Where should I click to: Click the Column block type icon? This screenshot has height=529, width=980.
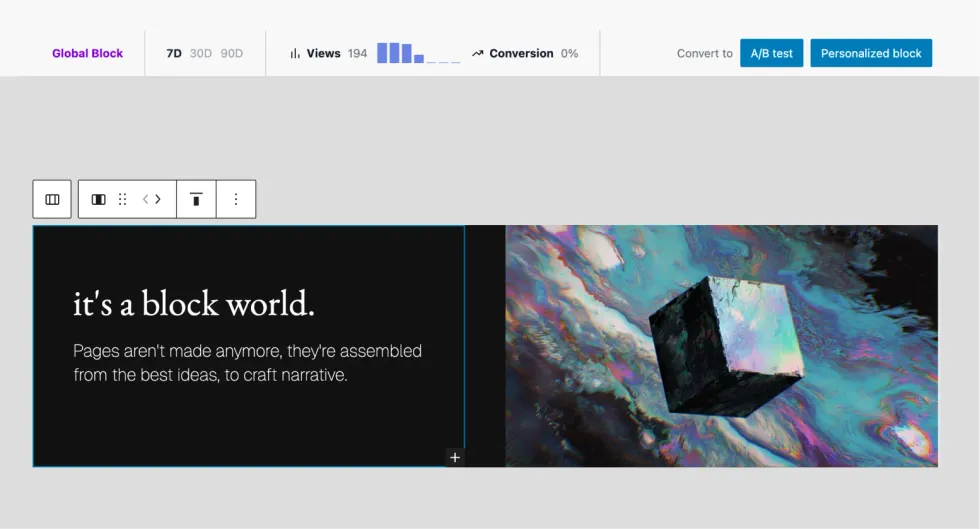[x=98, y=199]
